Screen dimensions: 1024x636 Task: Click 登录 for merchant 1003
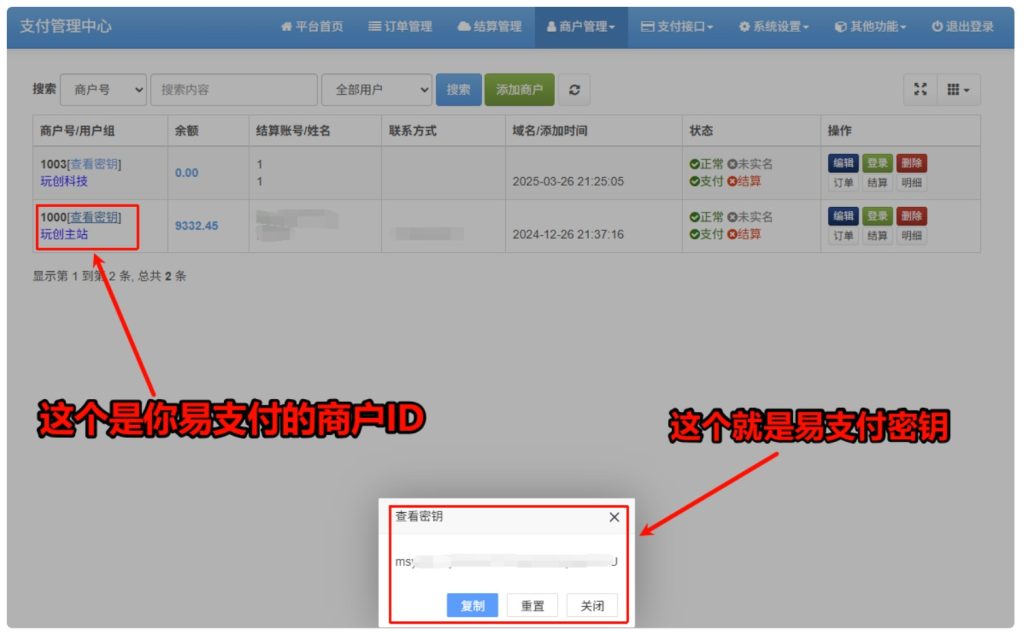click(x=877, y=160)
